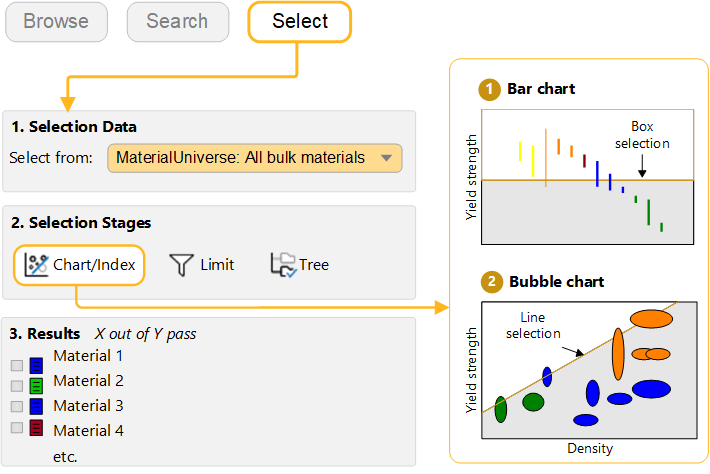
Task: Click the blue record icon beside Material 3
Action: pos(36,407)
